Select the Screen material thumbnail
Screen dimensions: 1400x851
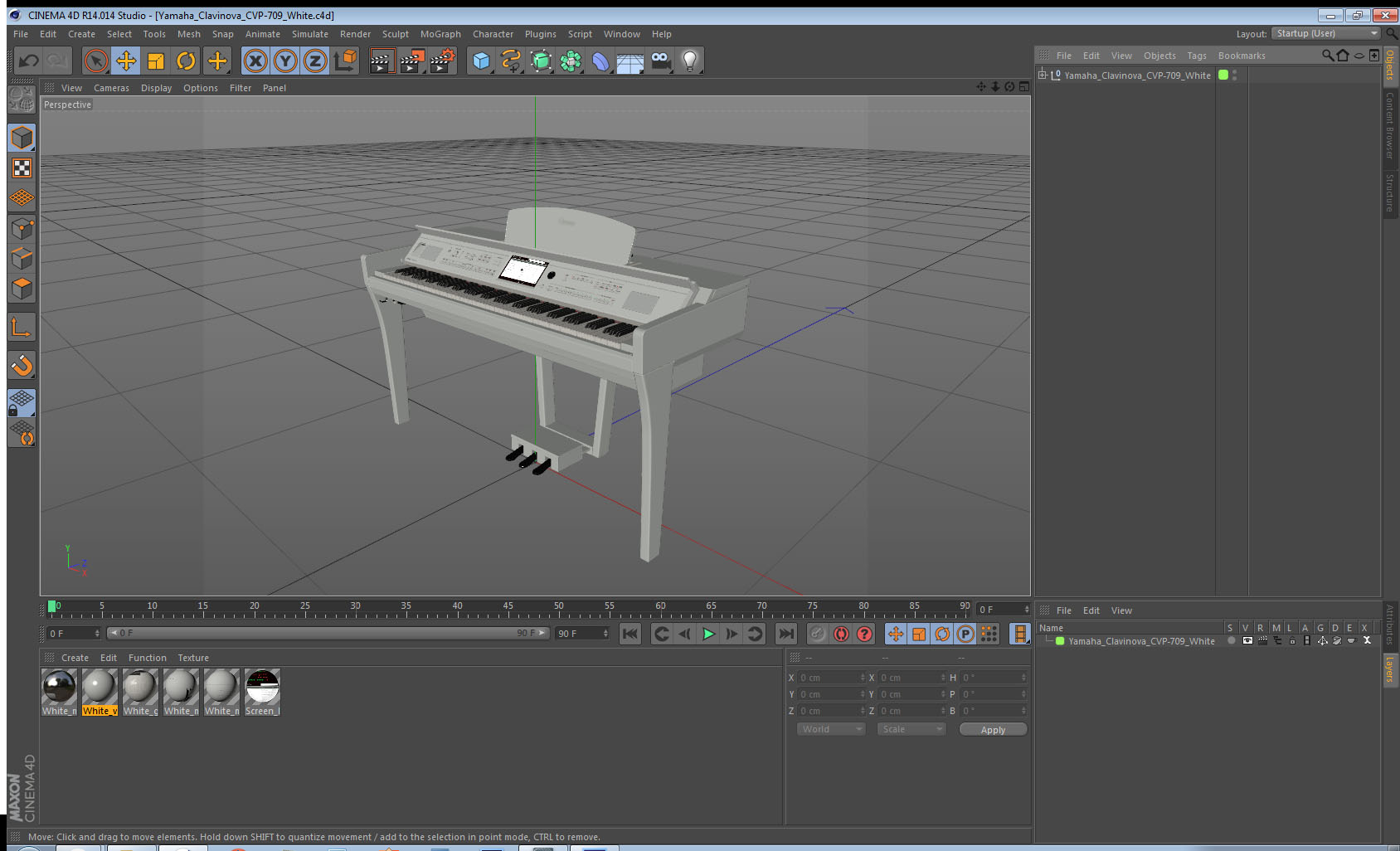point(262,693)
